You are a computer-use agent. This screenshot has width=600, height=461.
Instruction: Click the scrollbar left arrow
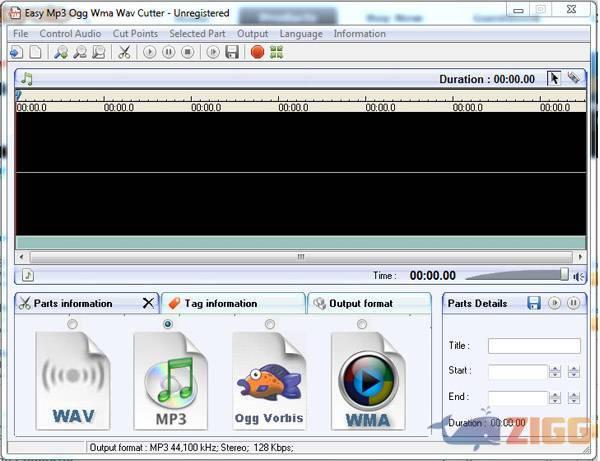21,257
